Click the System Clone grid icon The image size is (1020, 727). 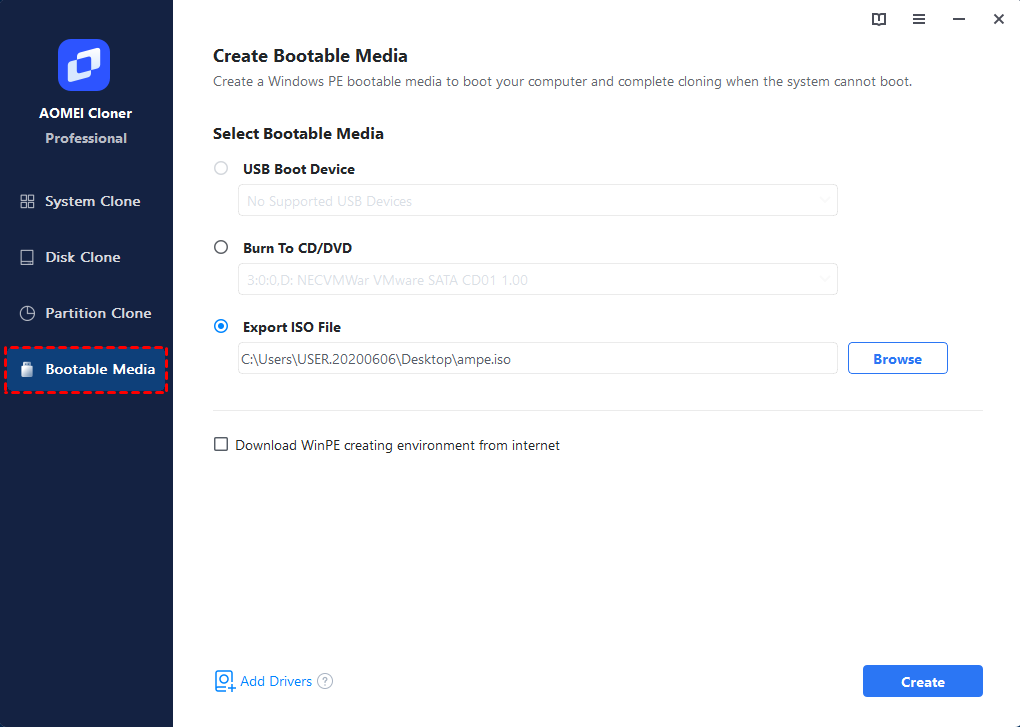coord(27,202)
